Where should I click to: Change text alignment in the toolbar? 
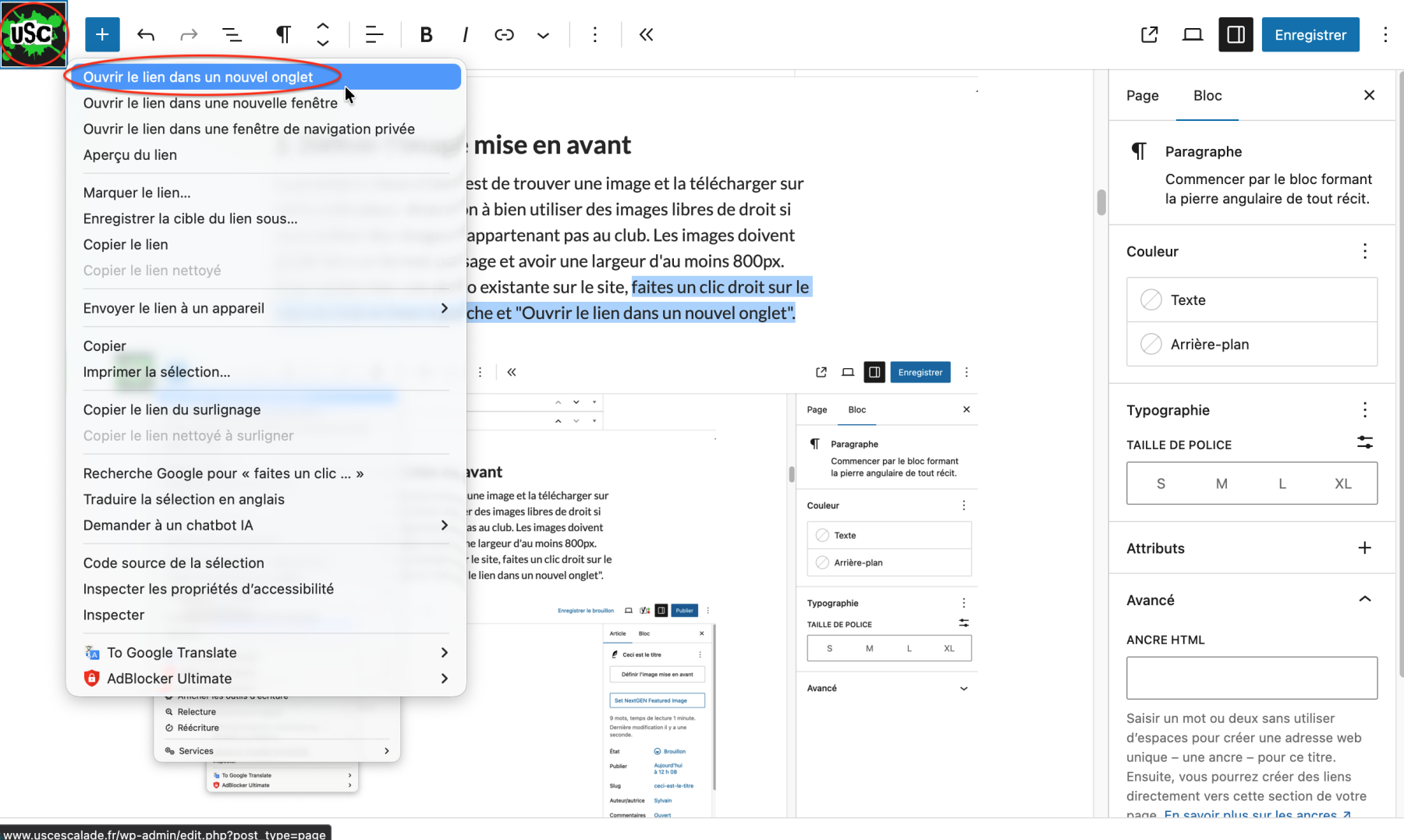click(x=374, y=34)
